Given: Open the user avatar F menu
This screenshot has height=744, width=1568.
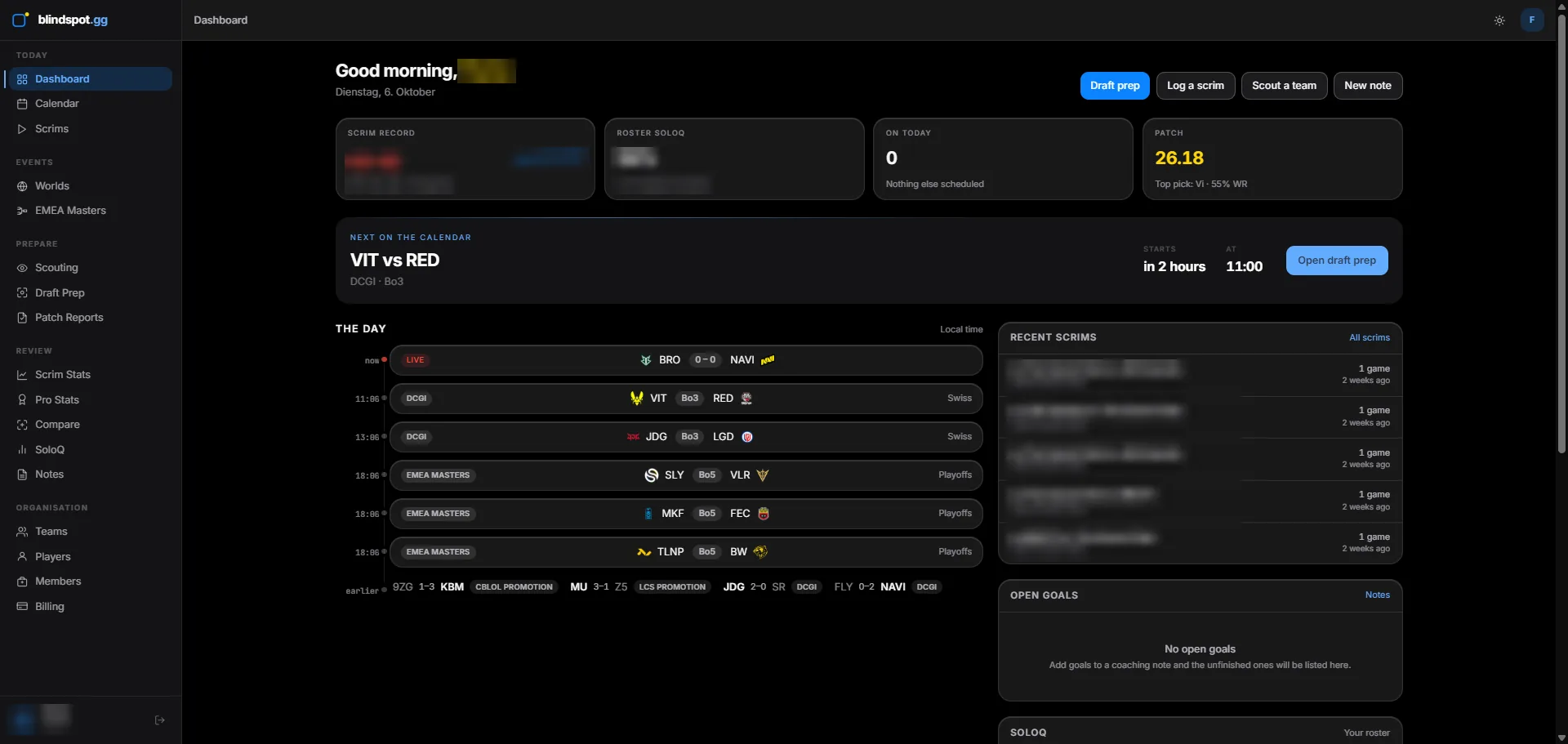Looking at the screenshot, I should coord(1532,20).
